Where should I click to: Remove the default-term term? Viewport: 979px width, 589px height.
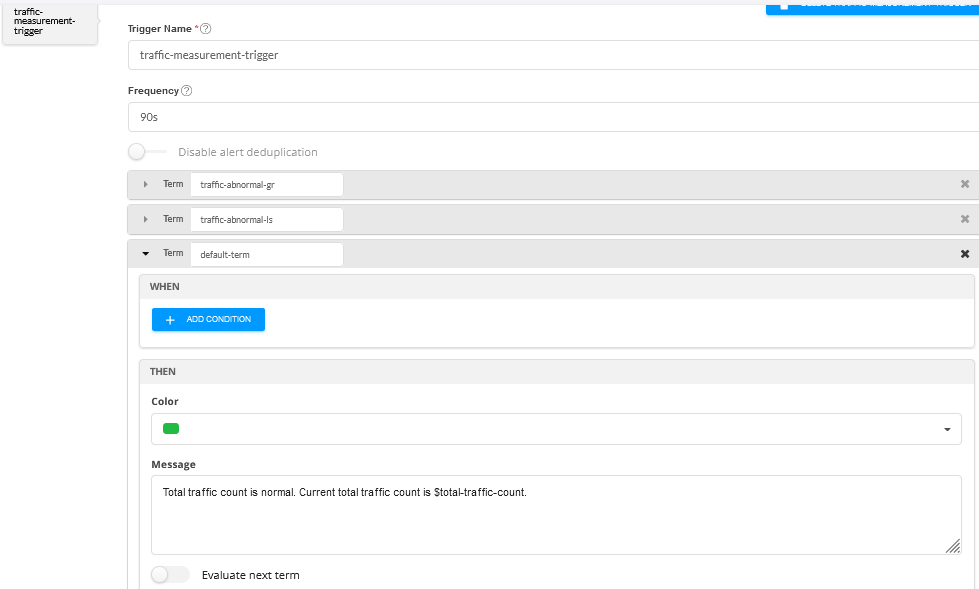964,254
